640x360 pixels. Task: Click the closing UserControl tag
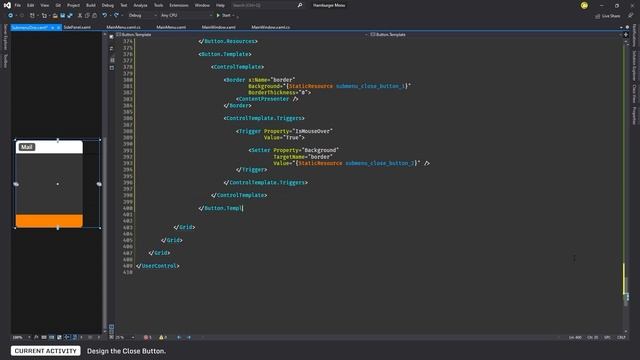tap(158, 266)
